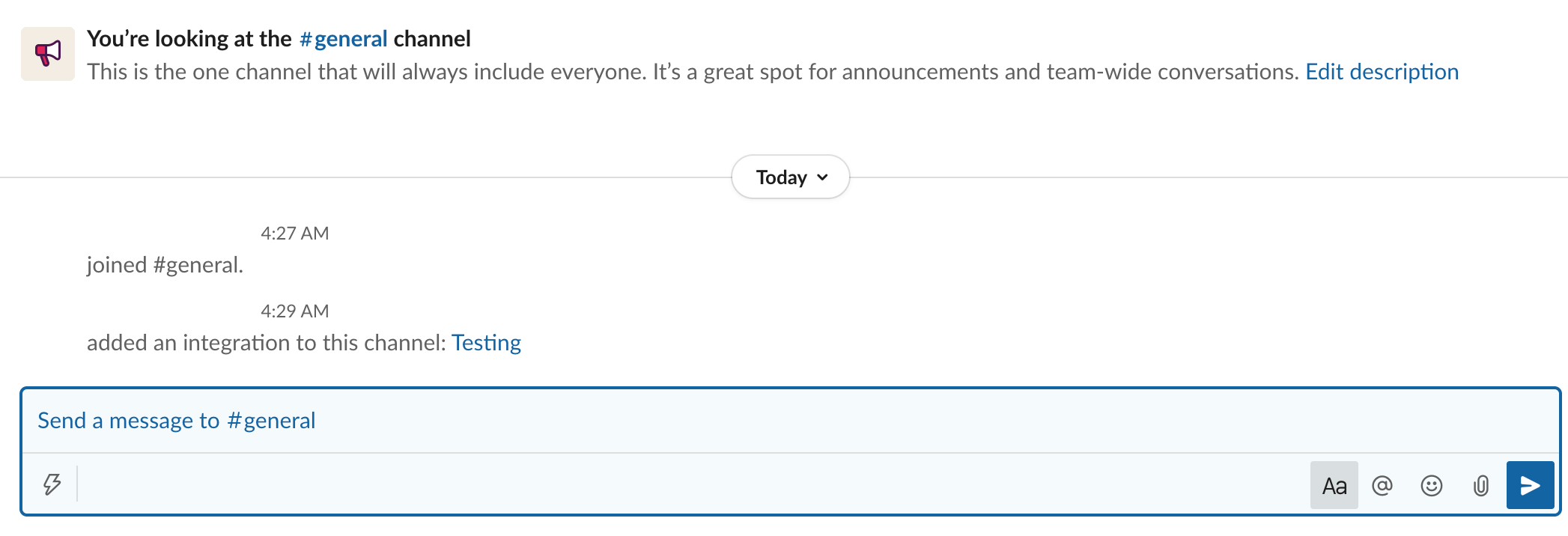Viewport: 1568px width, 536px height.
Task: Click the channel description paragraph text
Action: [x=674, y=72]
